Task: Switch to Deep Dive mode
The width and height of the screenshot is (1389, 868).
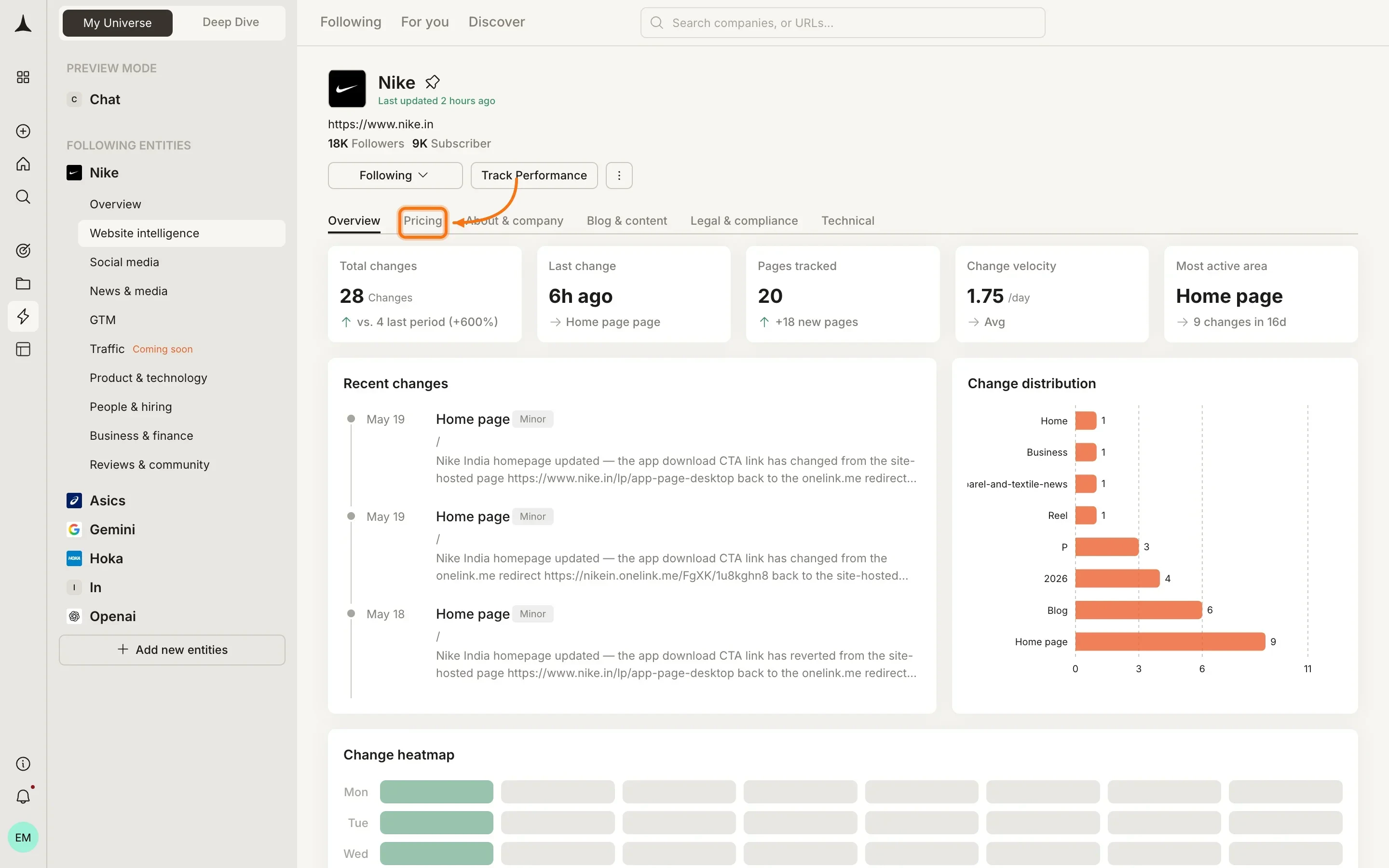Action: [230, 22]
